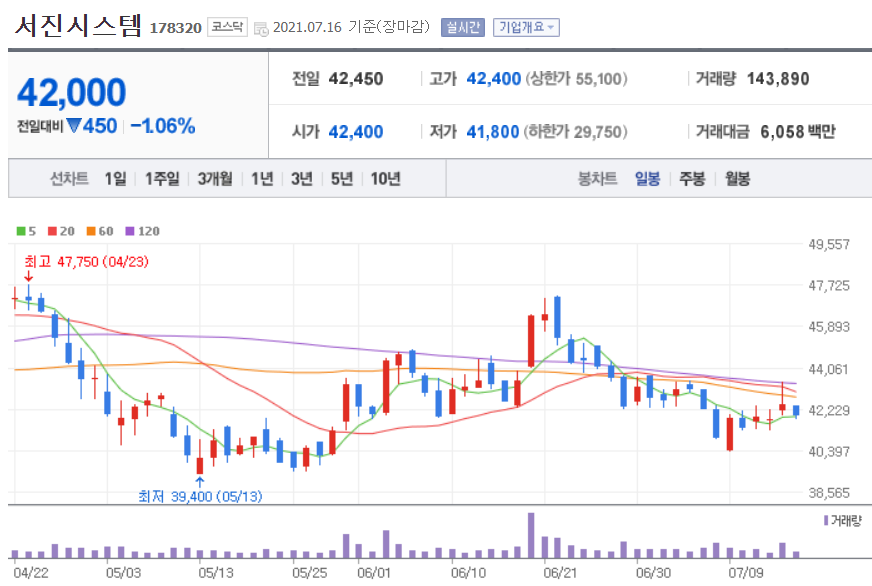Select the 3년 line chart tab
872x586 pixels.
point(302,178)
